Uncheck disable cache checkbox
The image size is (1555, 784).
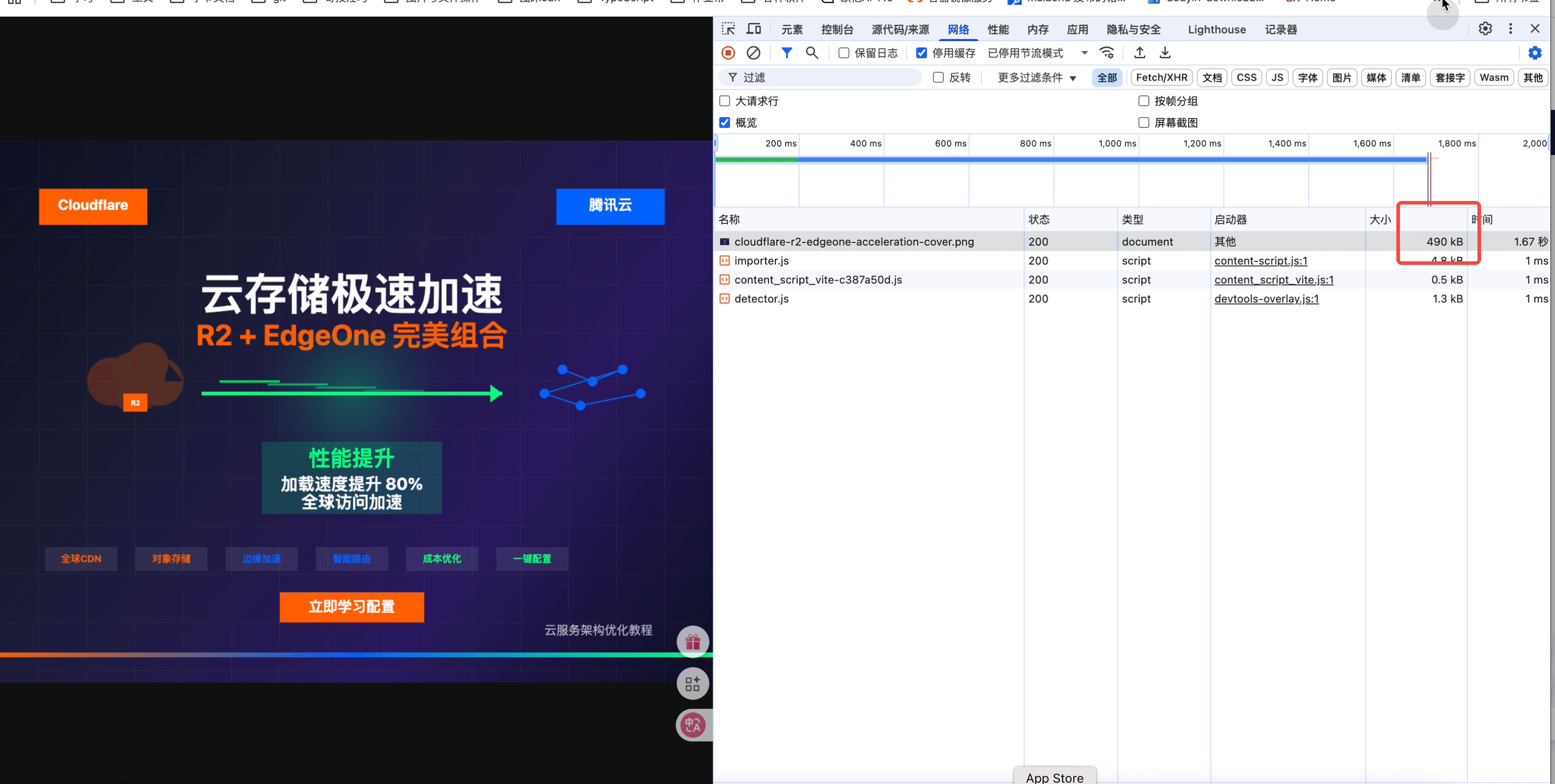coord(921,53)
